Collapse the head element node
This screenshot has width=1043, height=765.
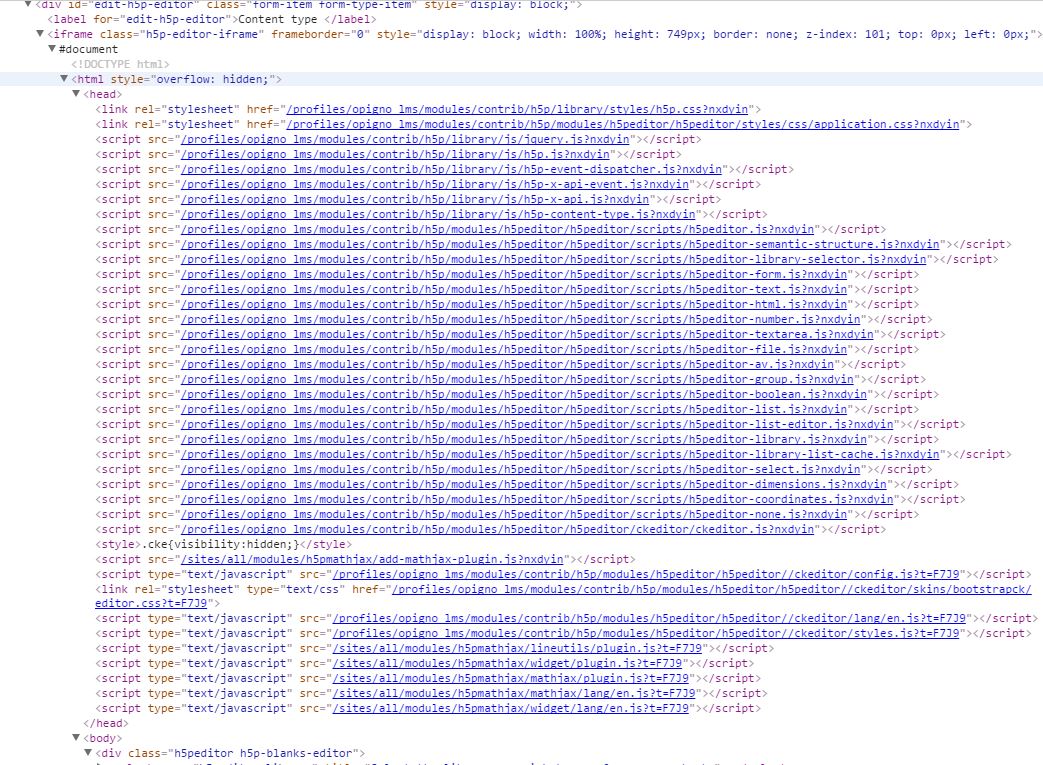(x=76, y=94)
